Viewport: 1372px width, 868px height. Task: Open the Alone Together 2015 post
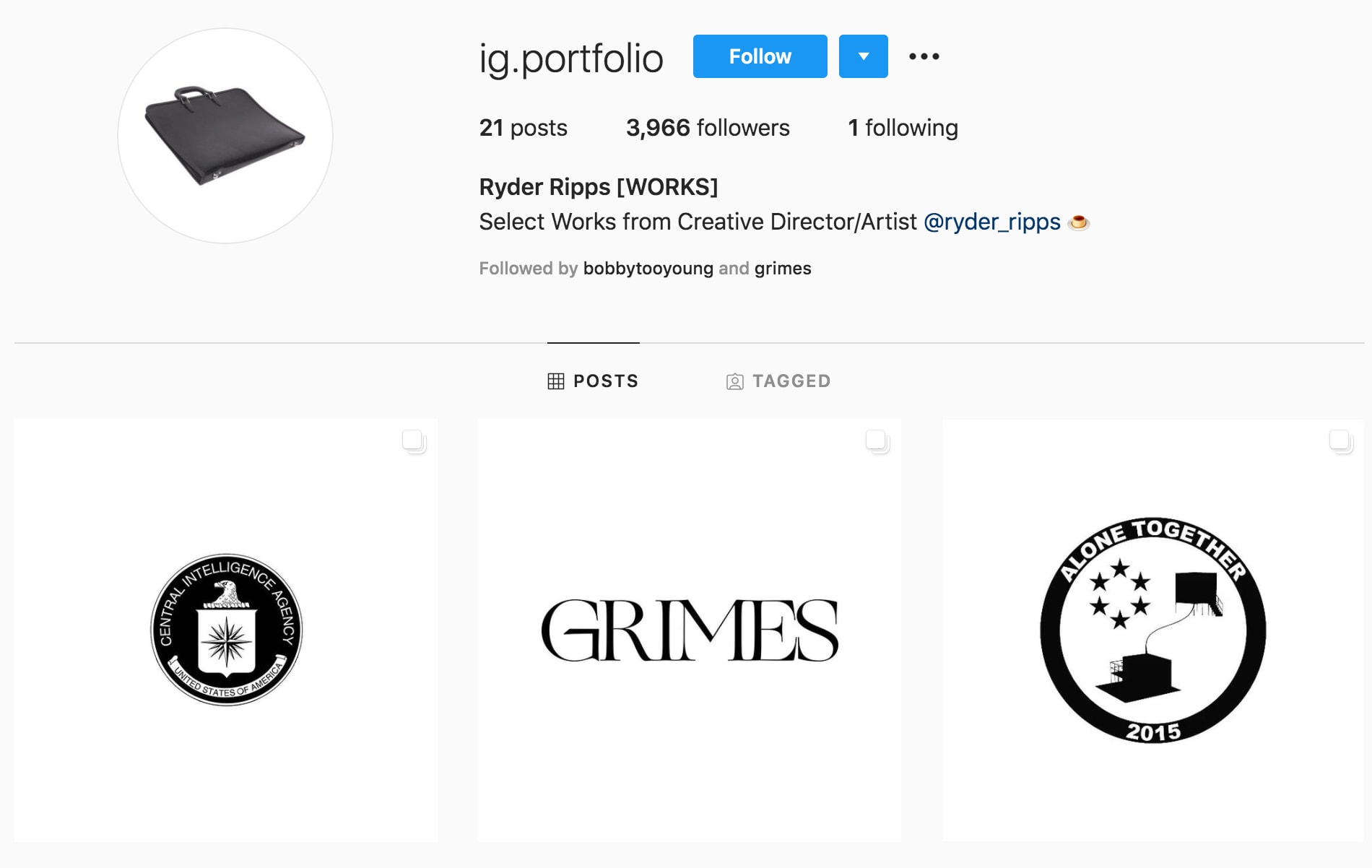click(1153, 630)
